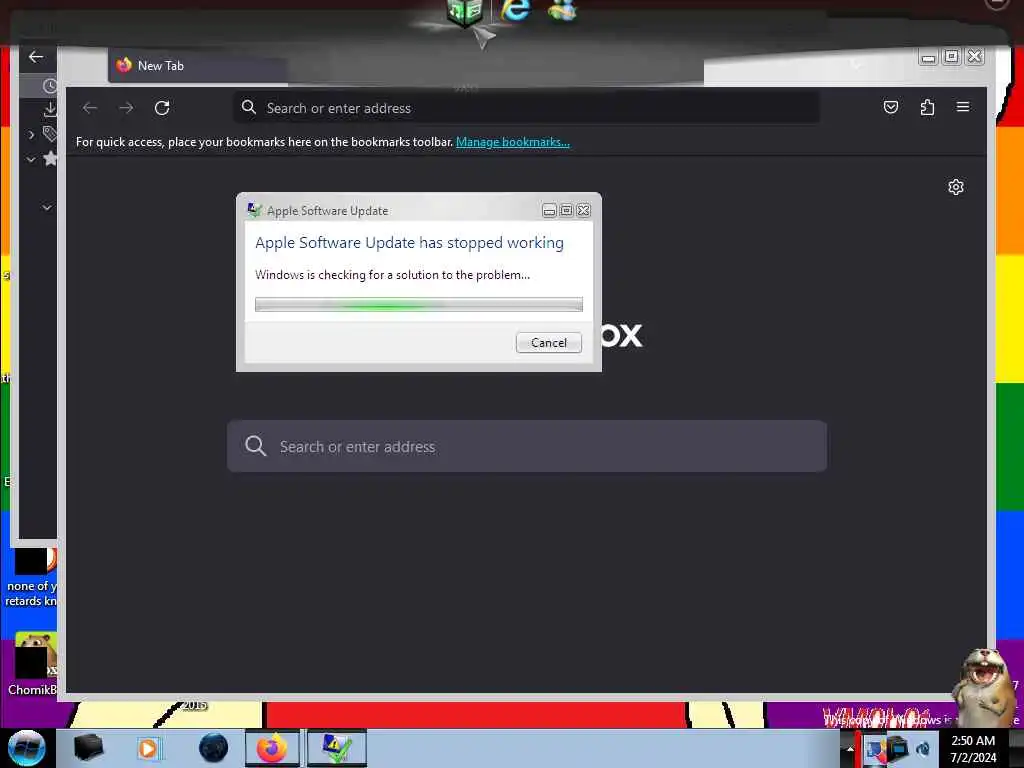
Task: Open Firefox Extensions puzzle icon
Action: (x=927, y=107)
